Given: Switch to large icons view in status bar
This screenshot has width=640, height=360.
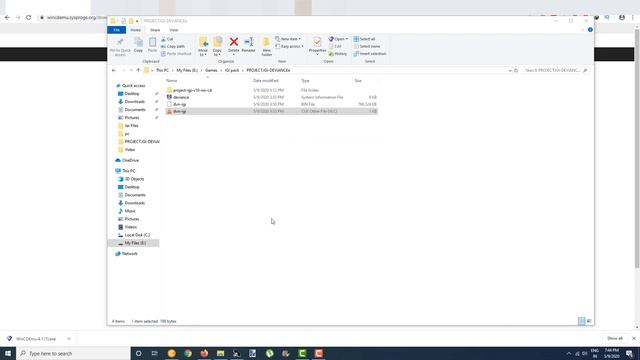Looking at the screenshot, I should (589, 321).
